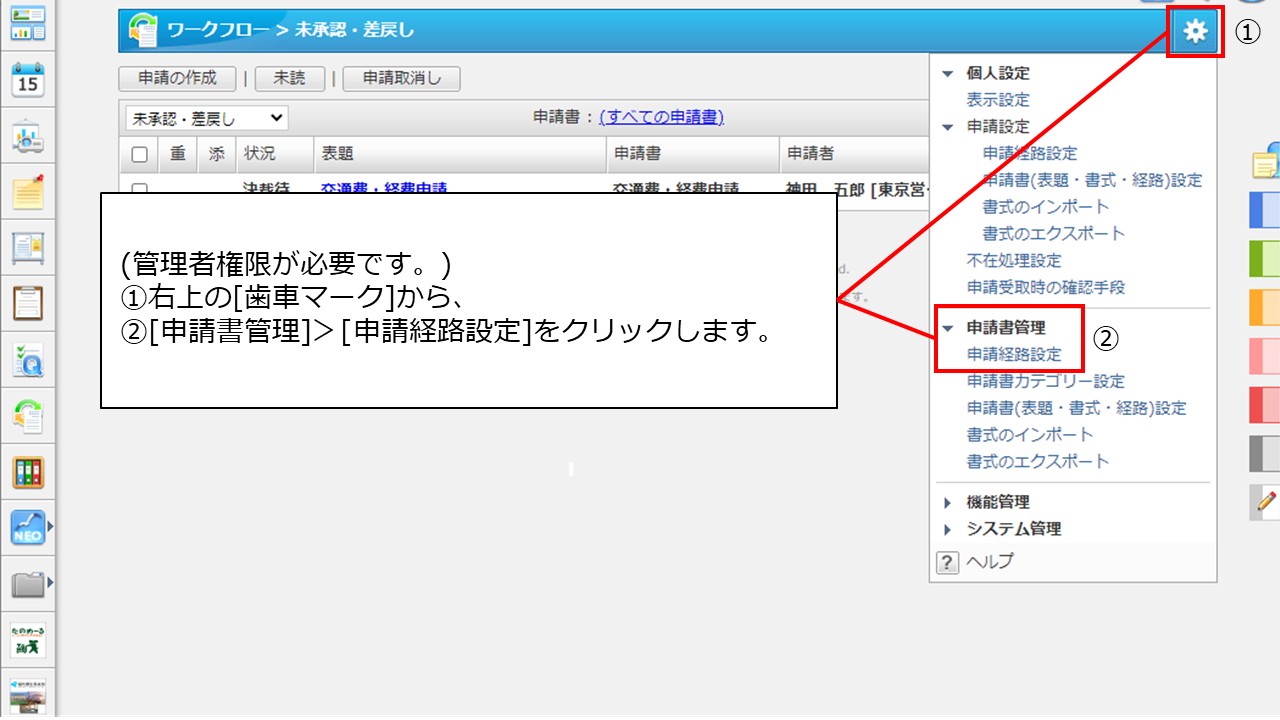Select 申請経路設定 under 申請書管理
Viewport: 1280px width, 720px height.
click(x=1013, y=354)
